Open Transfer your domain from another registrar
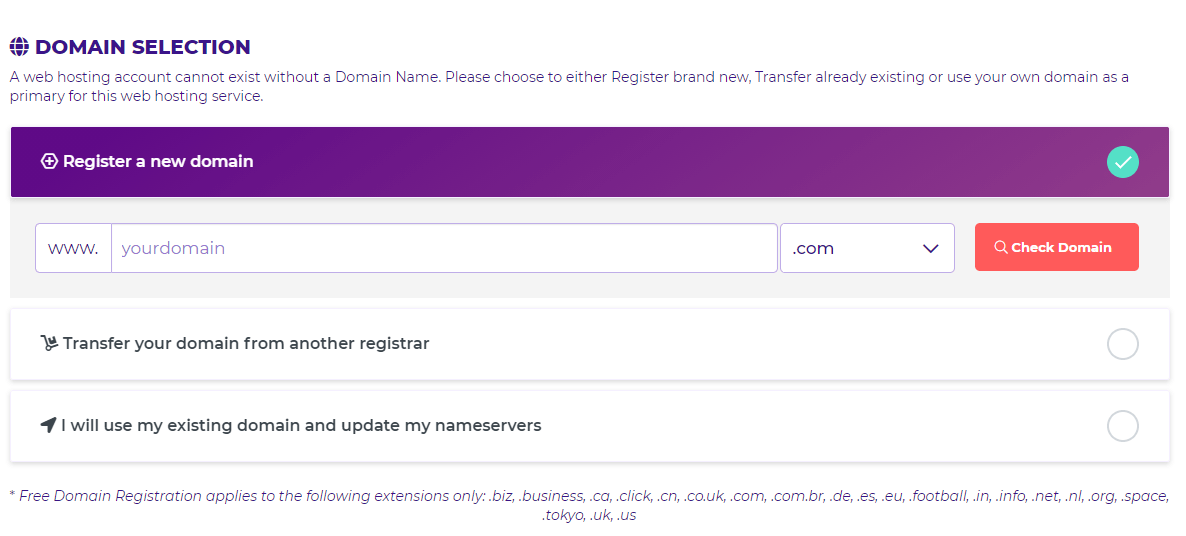 pyautogui.click(x=590, y=344)
